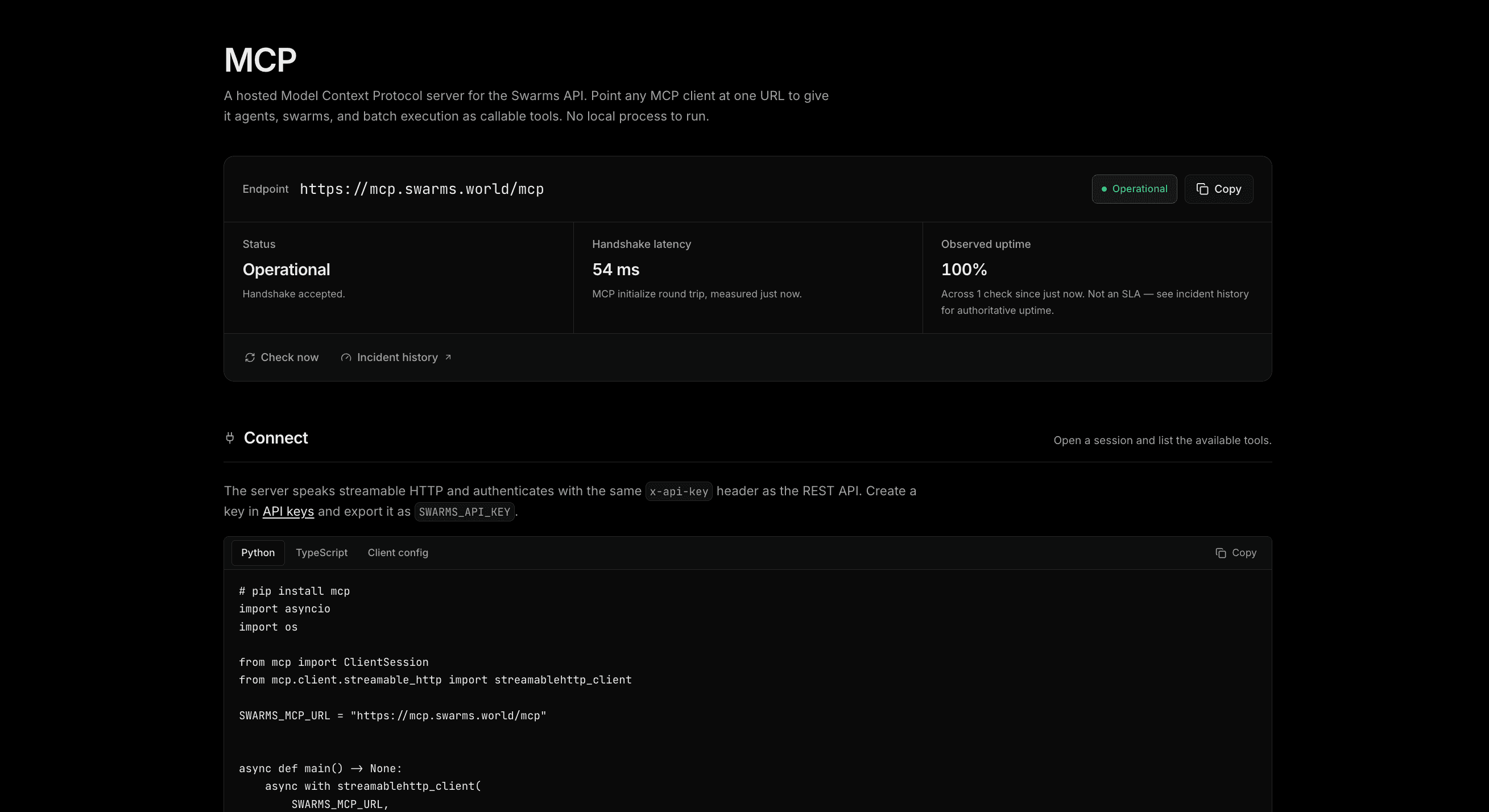
Task: Open the API keys link
Action: [288, 511]
